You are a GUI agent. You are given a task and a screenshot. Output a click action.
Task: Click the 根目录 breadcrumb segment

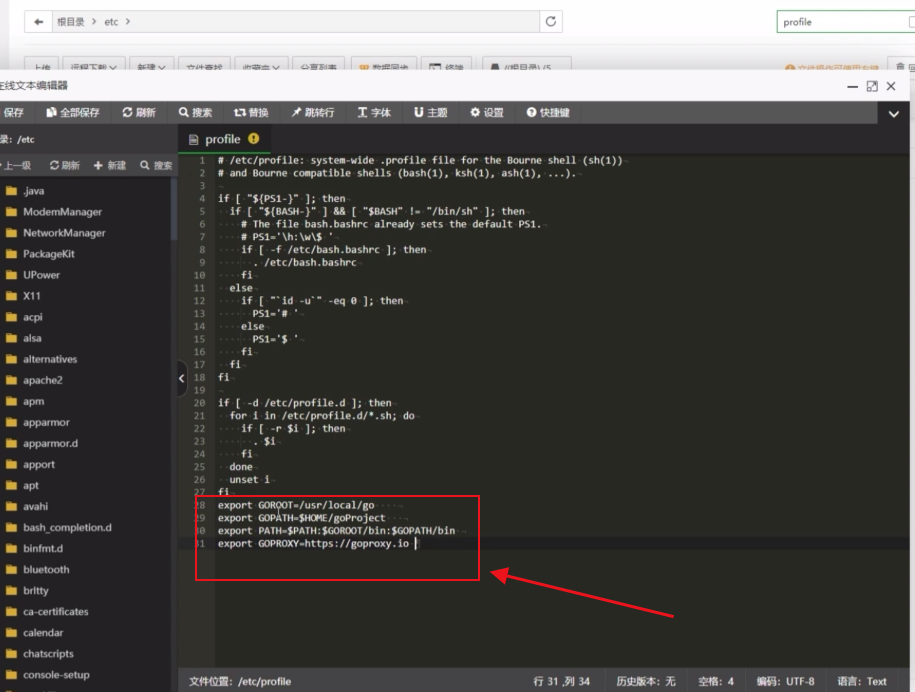click(71, 22)
